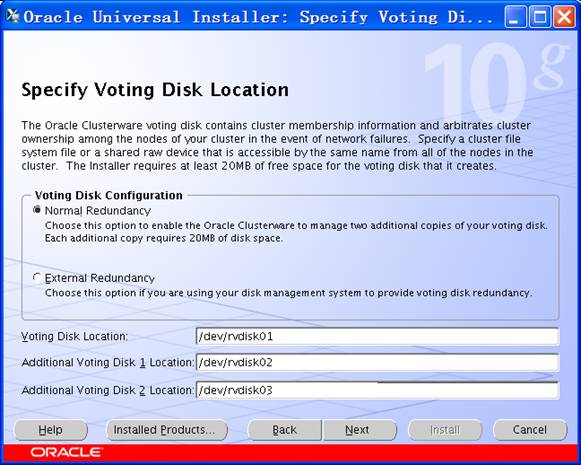581x465 pixels.
Task: Click the 'Voting Disk Configuration' group label
Action: click(x=109, y=195)
